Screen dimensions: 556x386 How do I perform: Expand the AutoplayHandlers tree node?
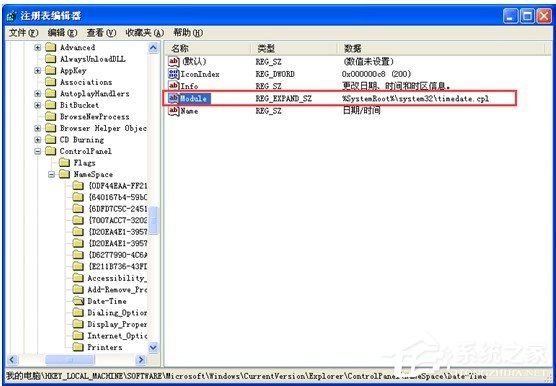38,94
